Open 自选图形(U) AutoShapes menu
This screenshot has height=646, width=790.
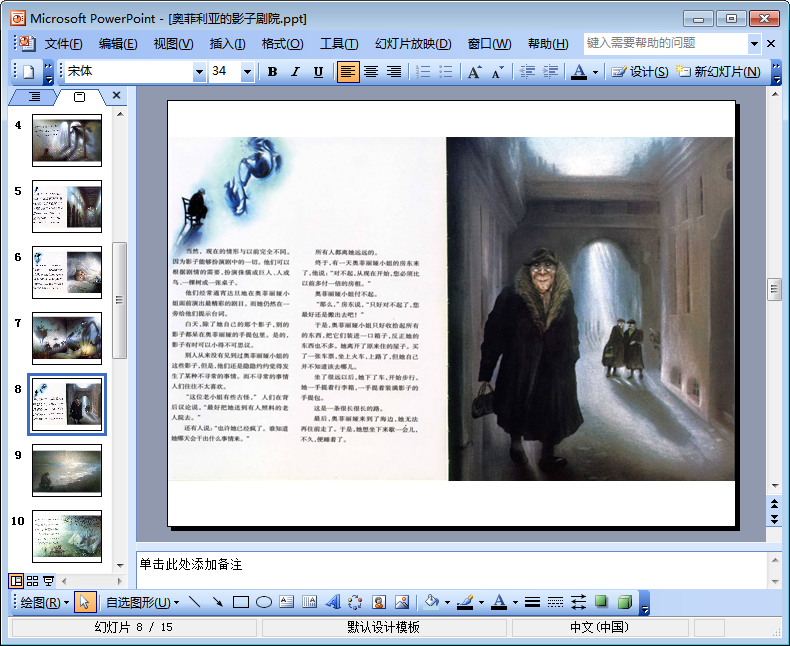(143, 602)
